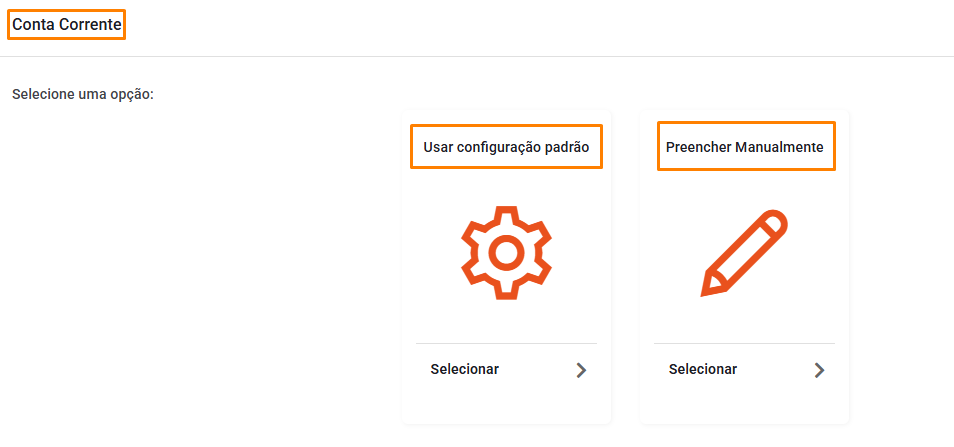Select the default configuration option
This screenshot has height=447, width=954.
pyautogui.click(x=506, y=267)
